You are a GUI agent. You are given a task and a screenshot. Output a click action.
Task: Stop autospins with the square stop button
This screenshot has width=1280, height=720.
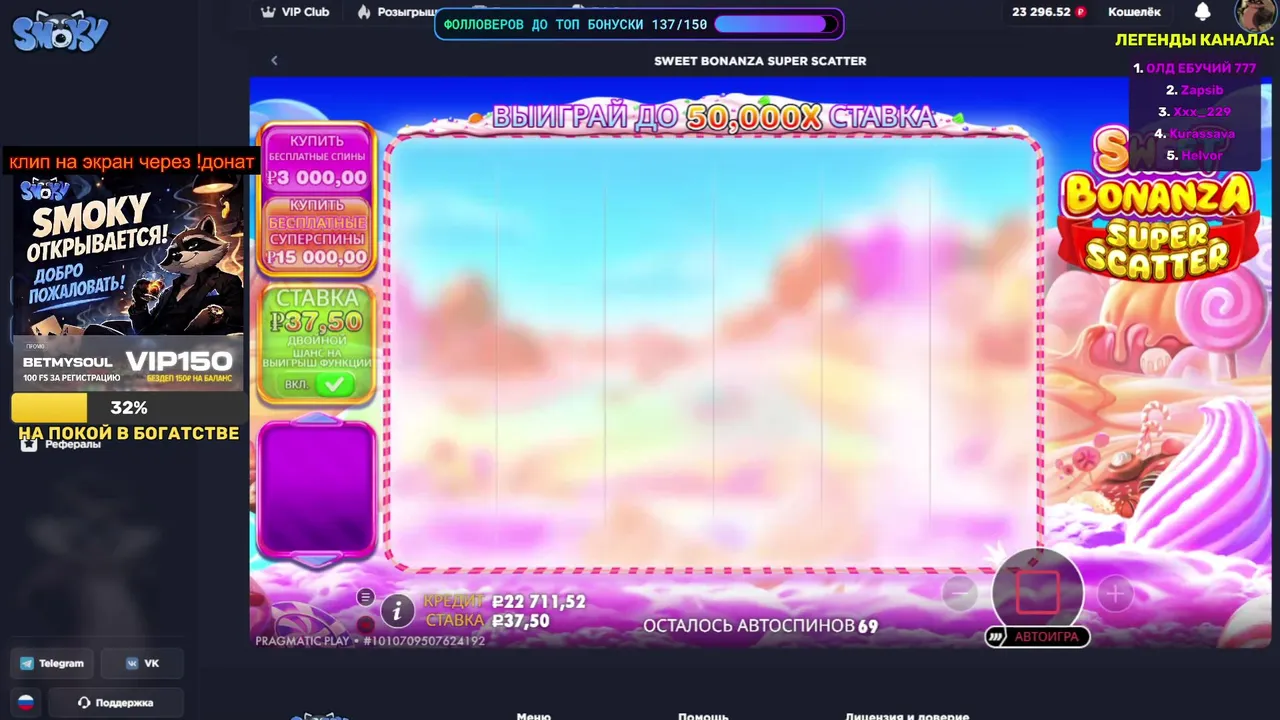1038,592
